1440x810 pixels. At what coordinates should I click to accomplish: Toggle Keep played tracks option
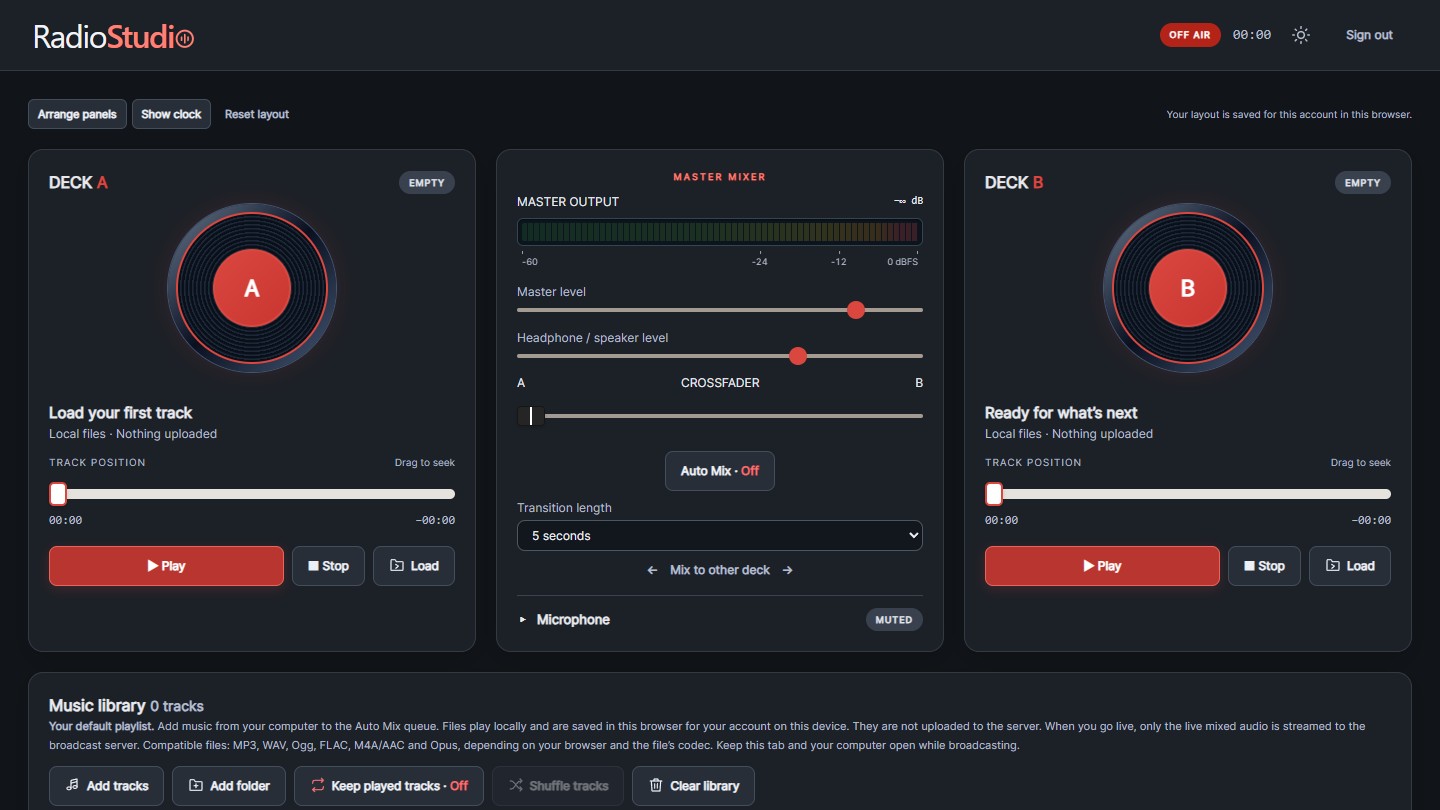[x=389, y=786]
